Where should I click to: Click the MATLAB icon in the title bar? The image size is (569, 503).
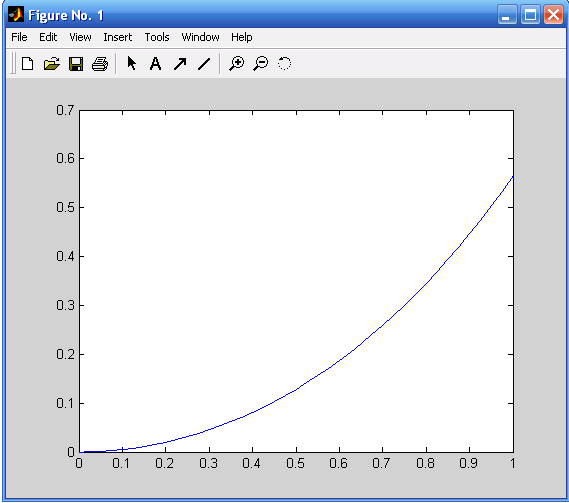click(16, 15)
